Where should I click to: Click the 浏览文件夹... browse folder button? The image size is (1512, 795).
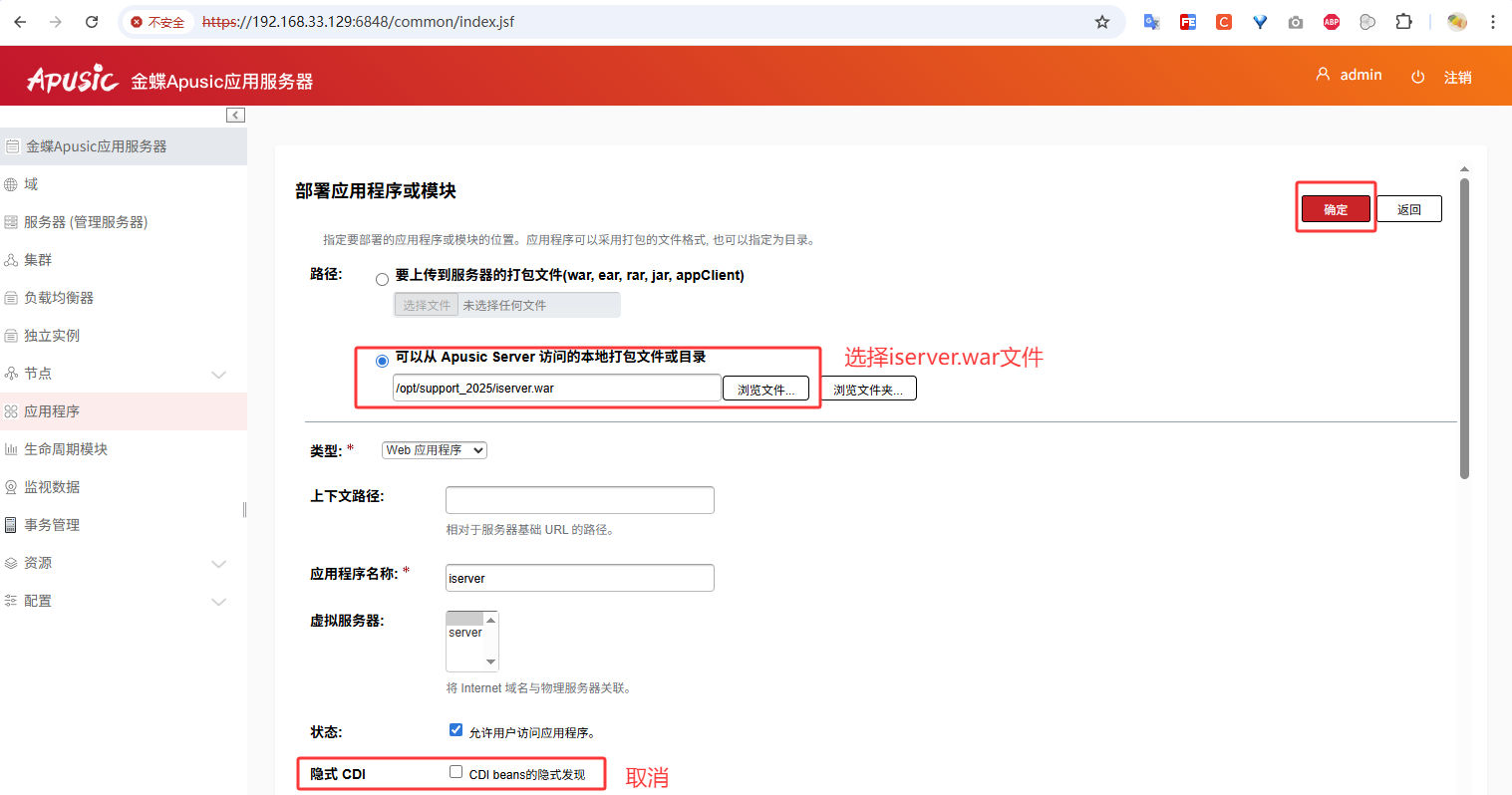point(868,390)
